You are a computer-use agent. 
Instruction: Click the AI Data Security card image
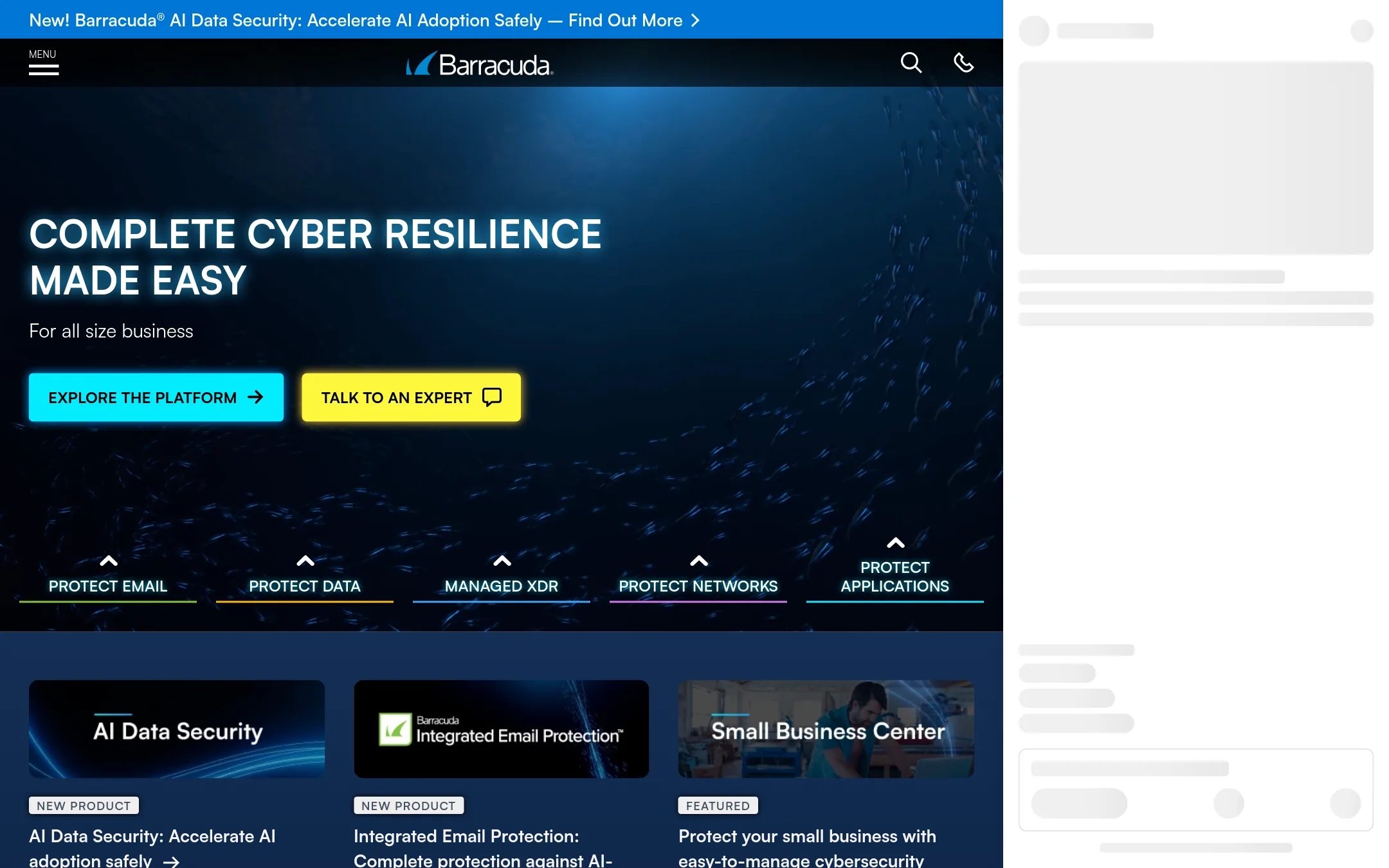[177, 729]
